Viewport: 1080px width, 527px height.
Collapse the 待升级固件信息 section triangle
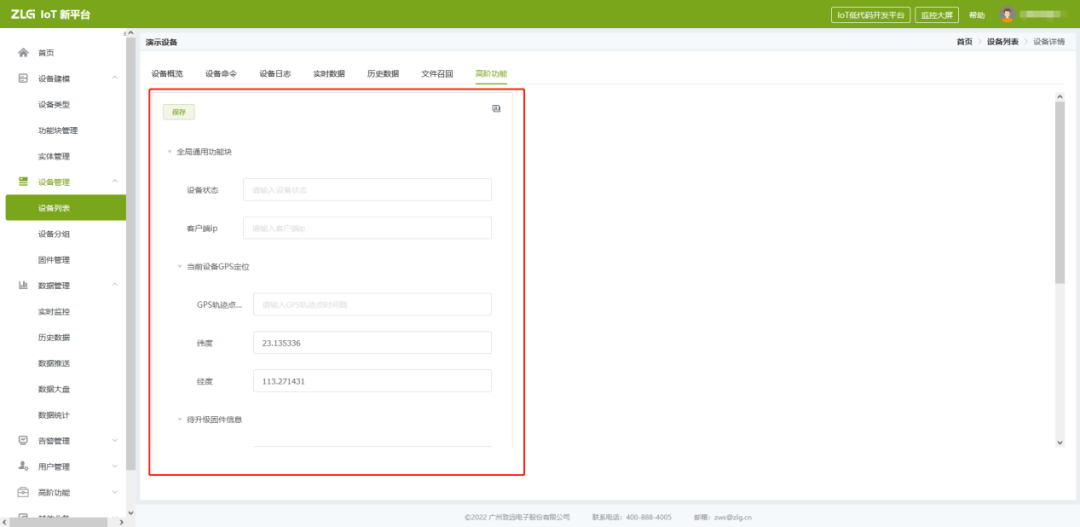179,419
